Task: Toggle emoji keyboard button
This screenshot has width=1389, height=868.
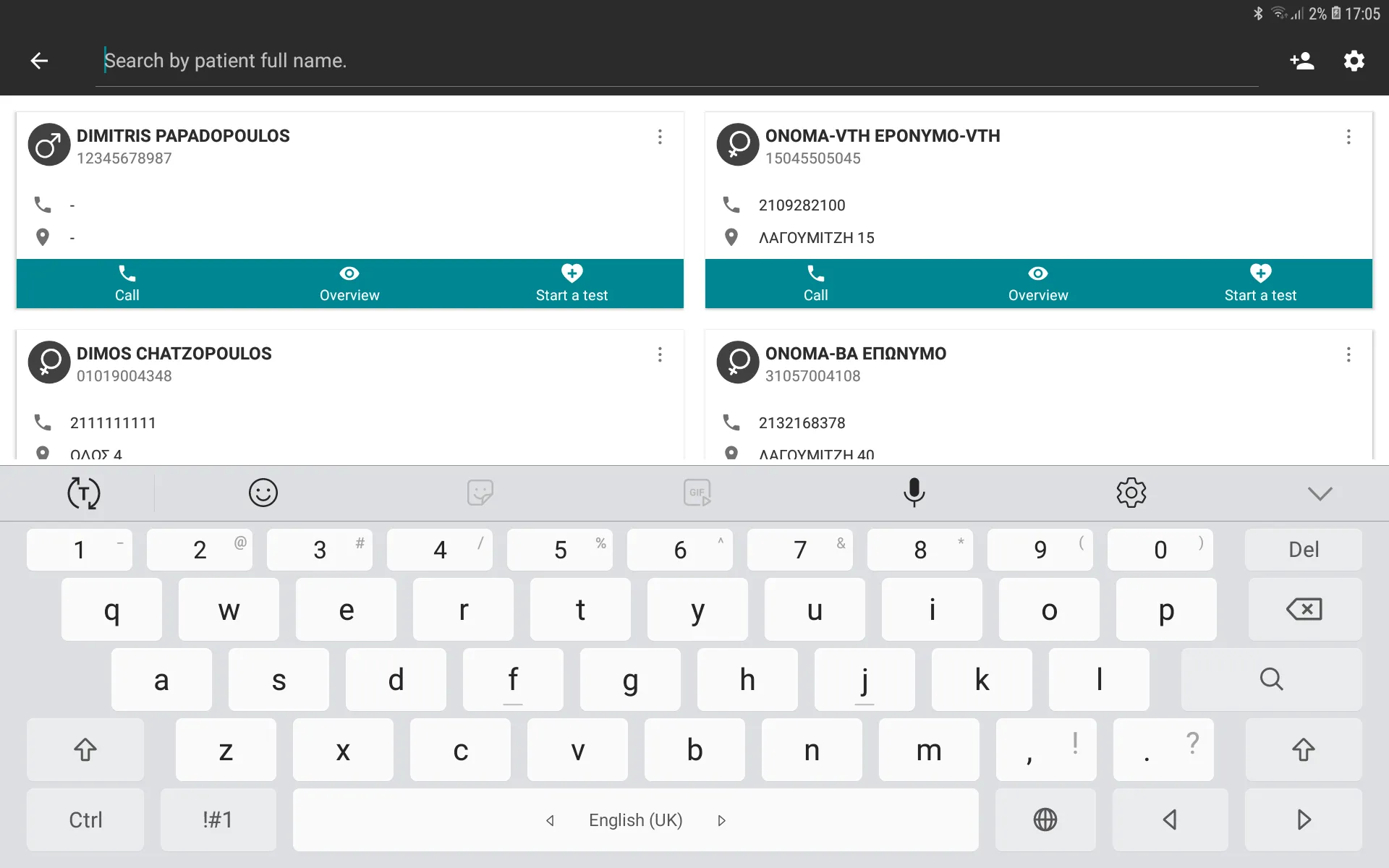Action: click(262, 492)
